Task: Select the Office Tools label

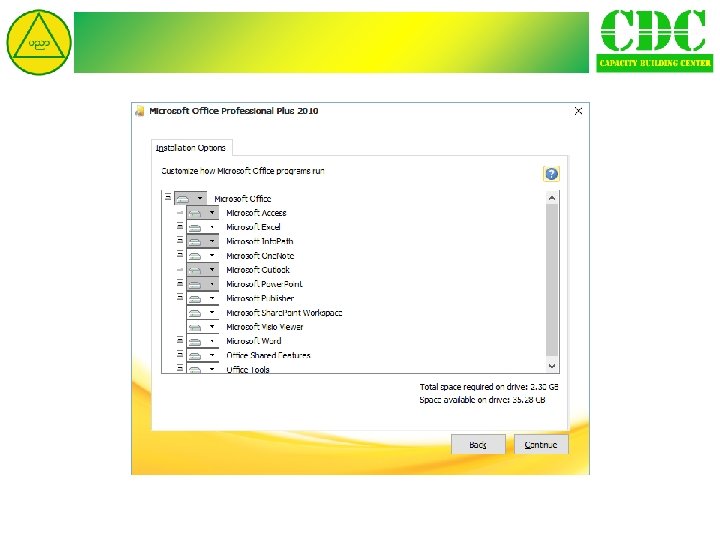Action: (248, 369)
